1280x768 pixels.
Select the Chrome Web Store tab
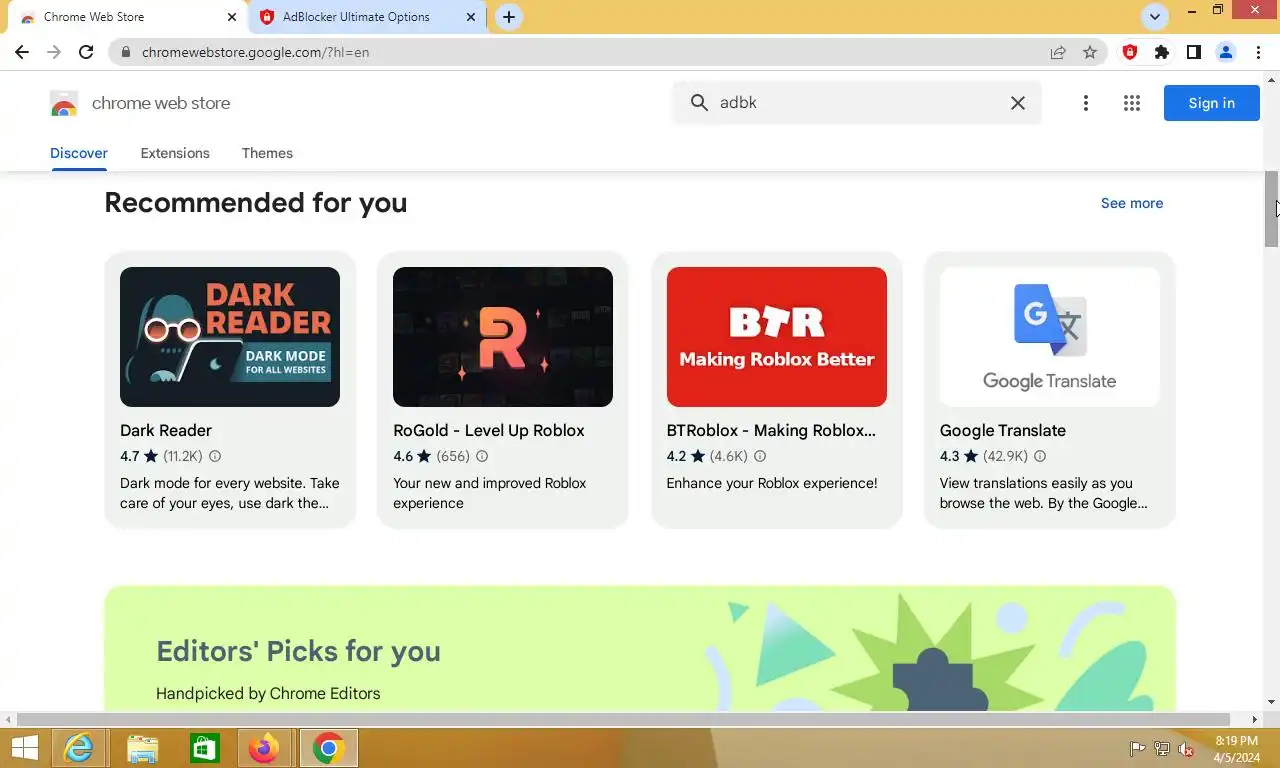126,17
